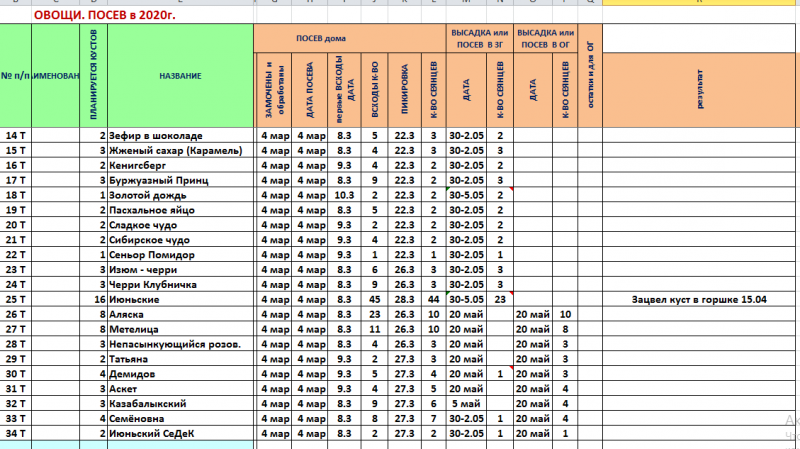Select the cell 'Изюм - черри'

click(180, 269)
